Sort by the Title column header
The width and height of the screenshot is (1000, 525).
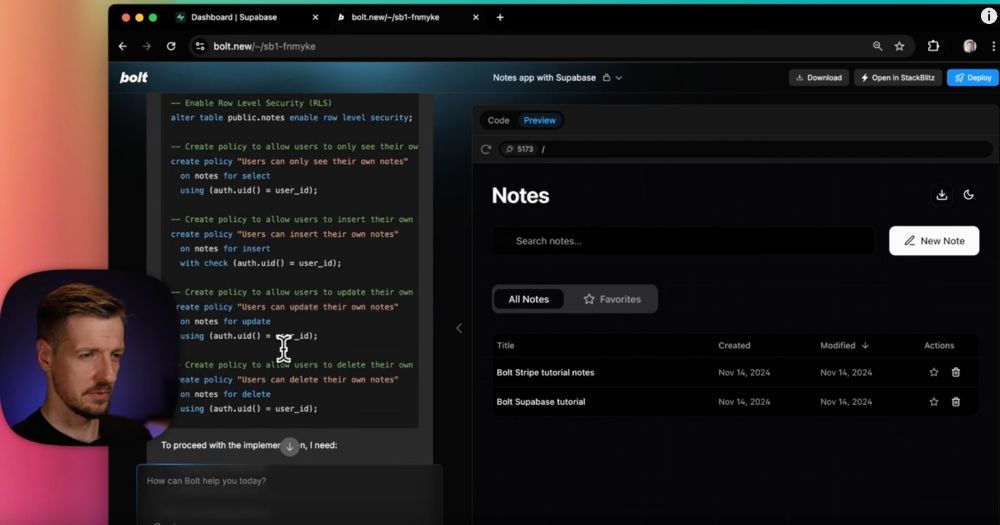[x=506, y=345]
